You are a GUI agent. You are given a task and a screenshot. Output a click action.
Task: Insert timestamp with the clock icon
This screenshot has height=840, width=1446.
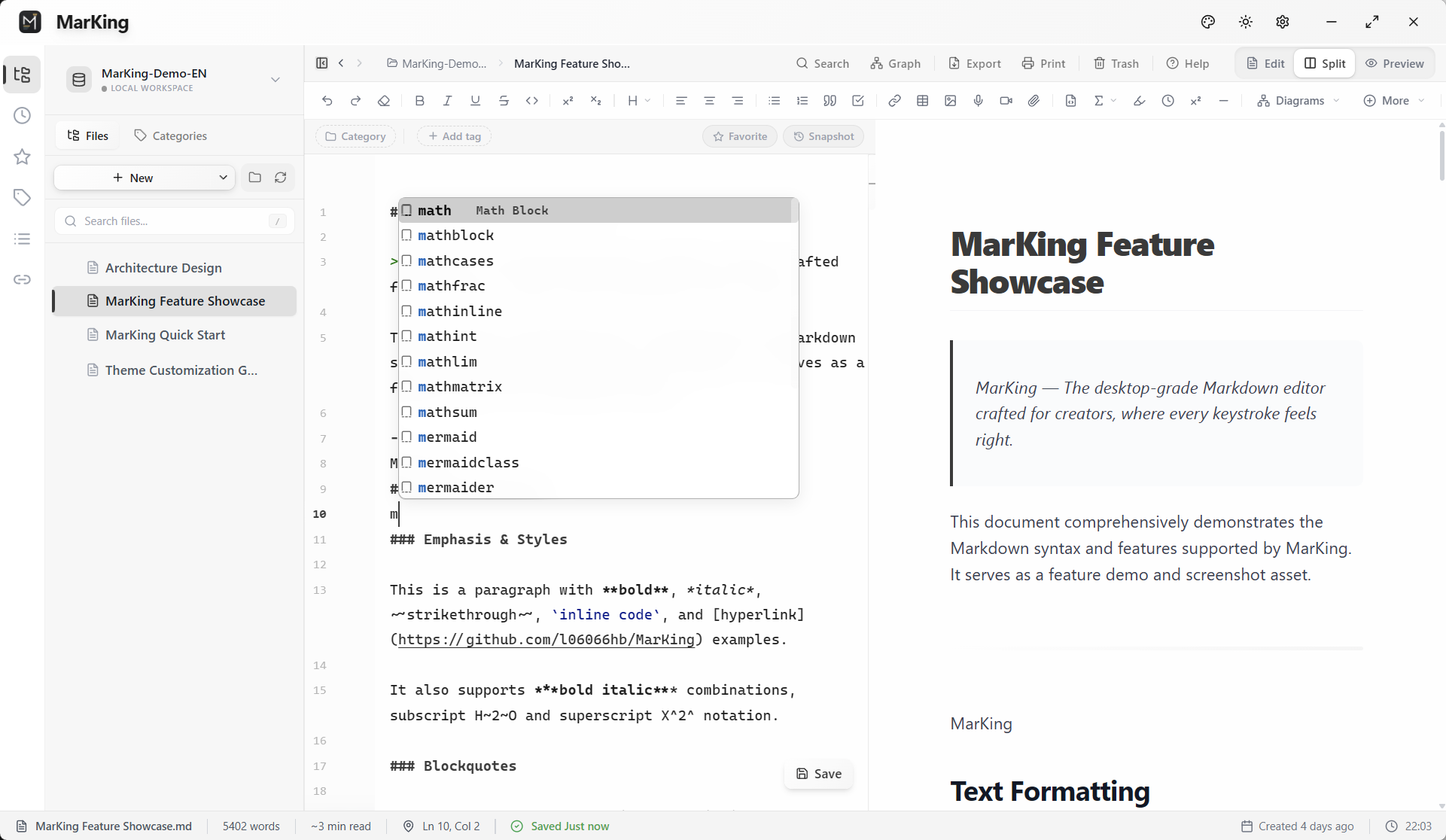pos(1167,101)
